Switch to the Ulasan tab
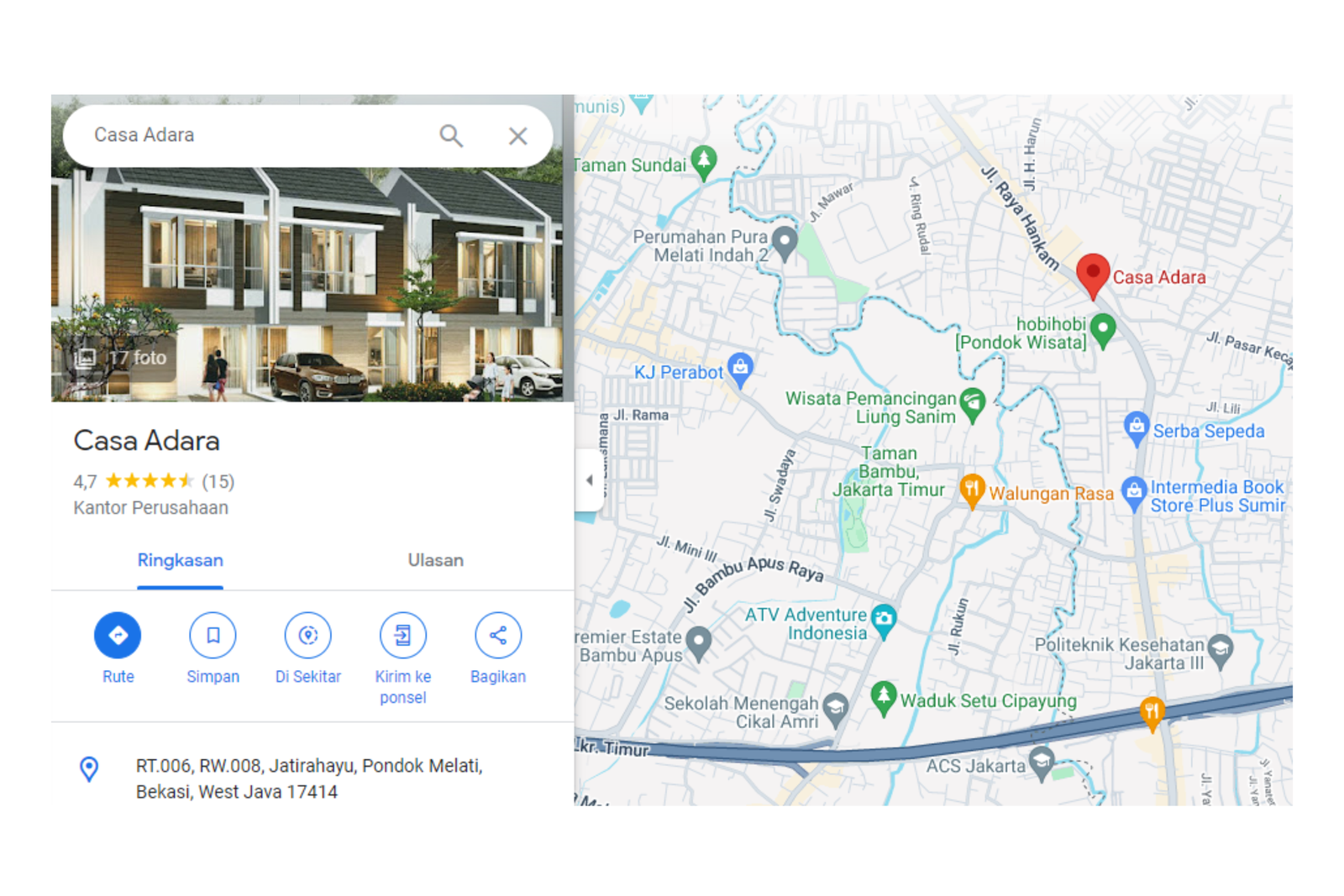Viewport: 1344px width, 896px height. [x=435, y=560]
